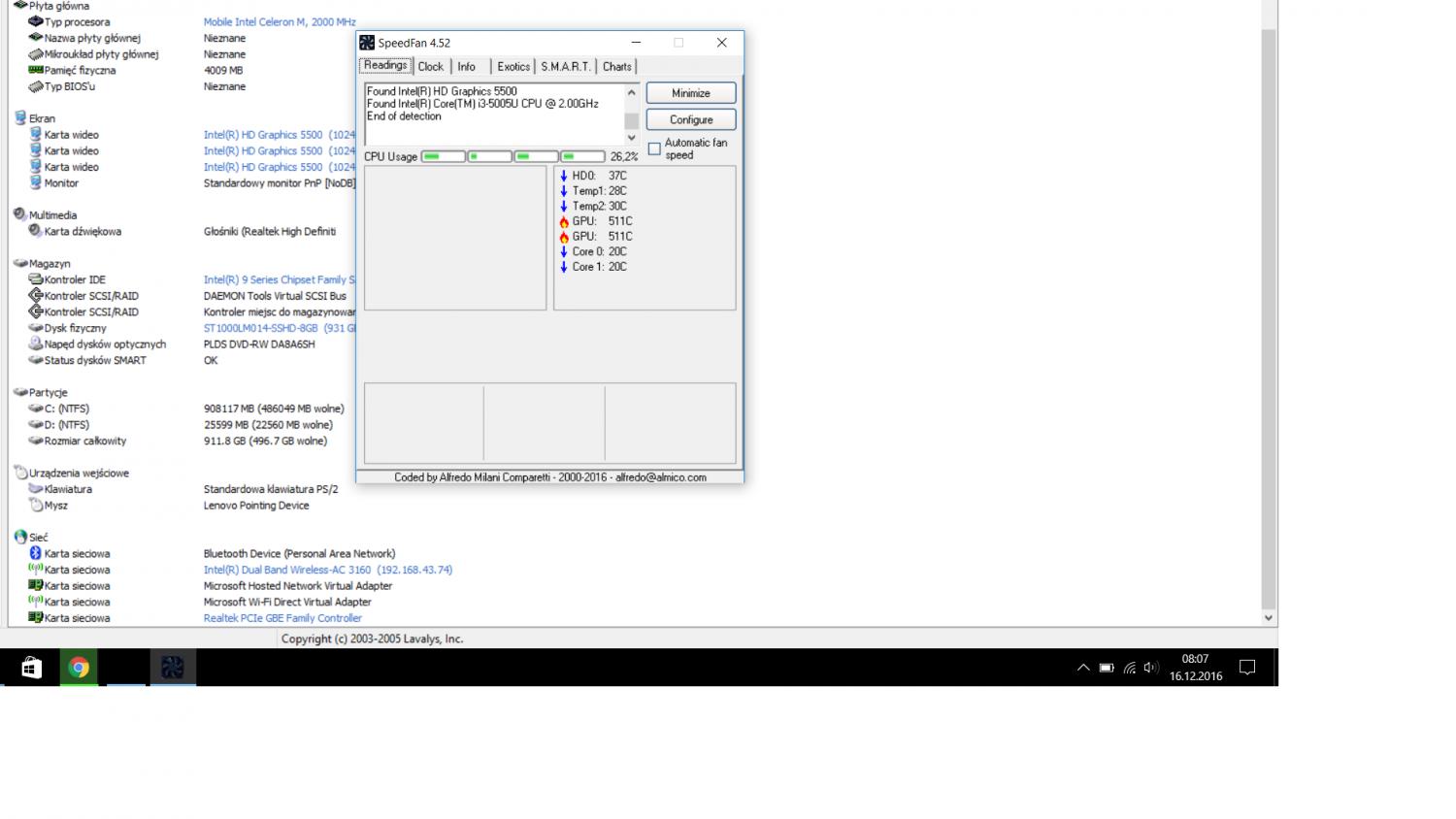
Task: Click the Bluetooth network card icon
Action: point(36,553)
